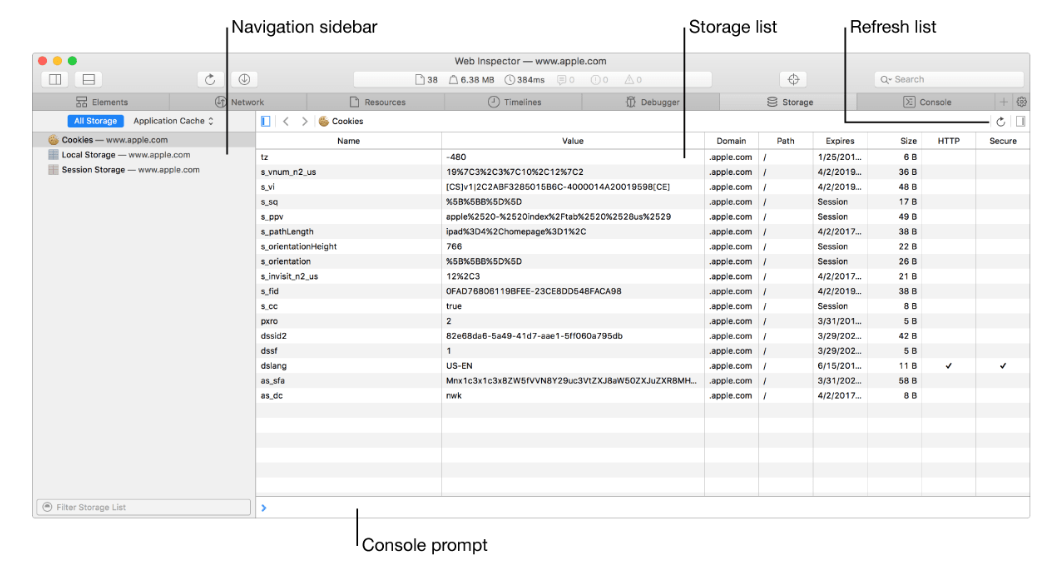1062x567 pixels.
Task: Switch to the Console tab
Action: [927, 102]
